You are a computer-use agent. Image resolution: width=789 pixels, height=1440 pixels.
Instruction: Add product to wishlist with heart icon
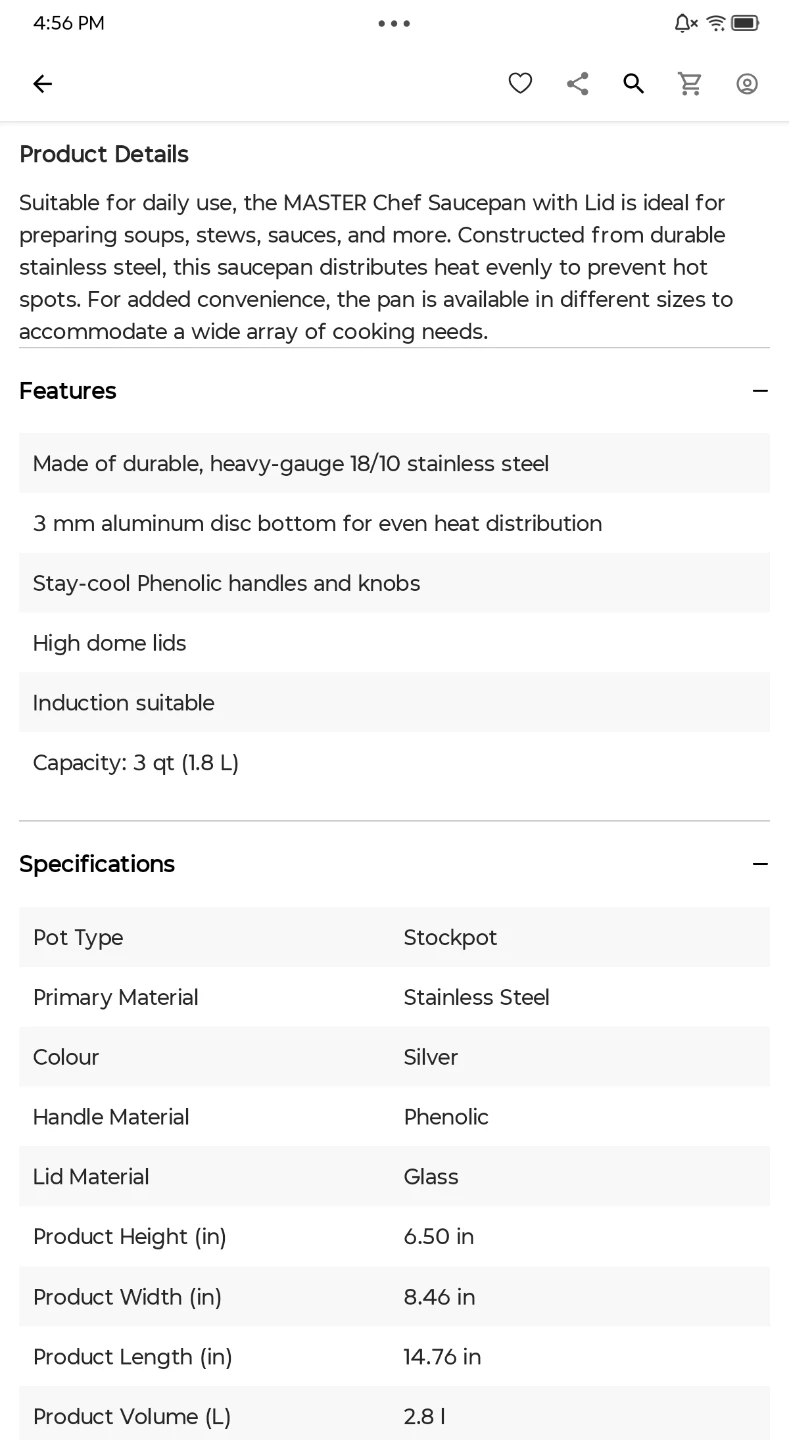520,84
